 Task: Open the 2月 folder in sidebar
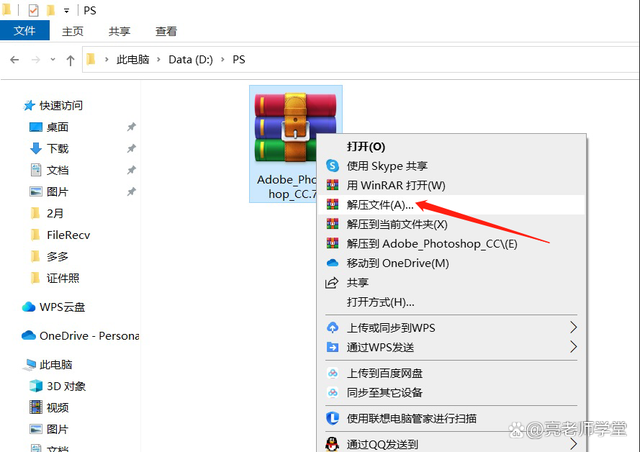[55, 213]
